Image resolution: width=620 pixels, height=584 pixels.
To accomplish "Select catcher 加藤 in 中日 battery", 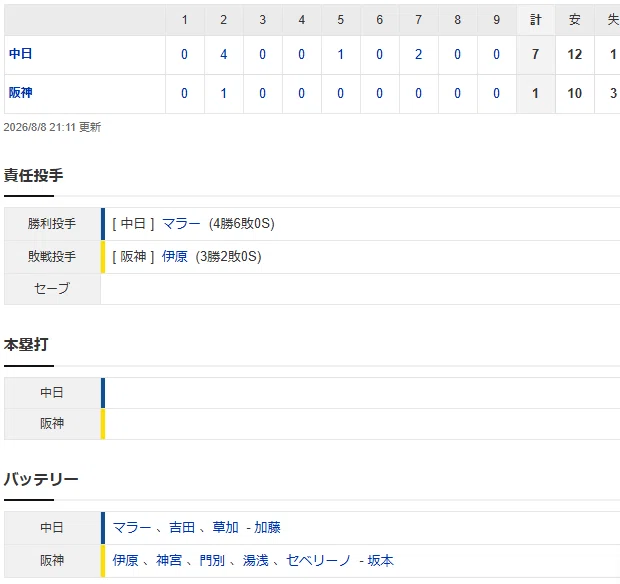I will coord(267,527).
